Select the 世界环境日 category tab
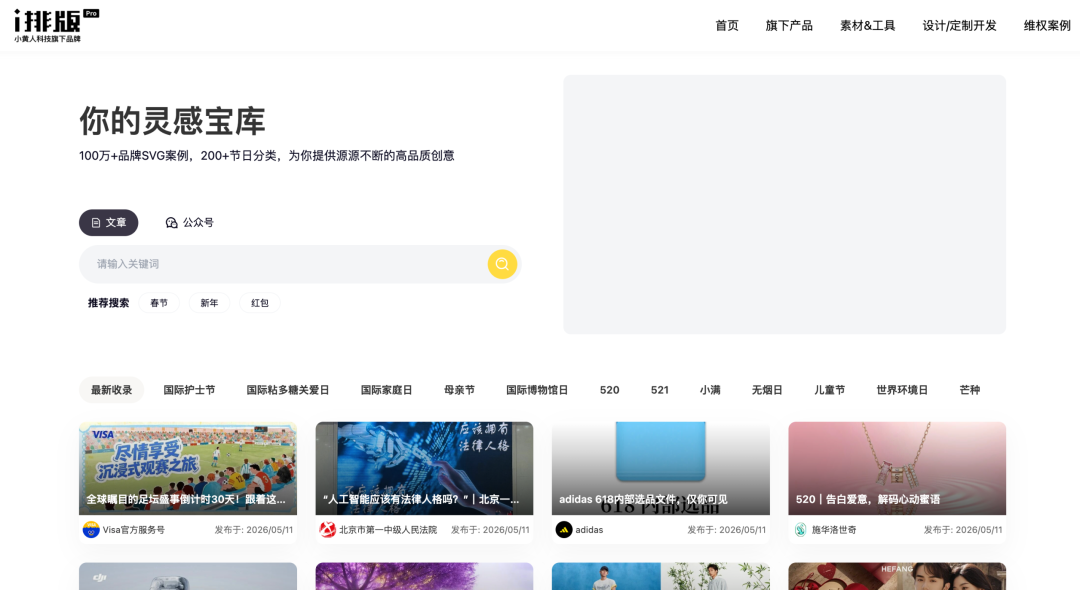Screen dimensions: 1080x590 (x=902, y=390)
